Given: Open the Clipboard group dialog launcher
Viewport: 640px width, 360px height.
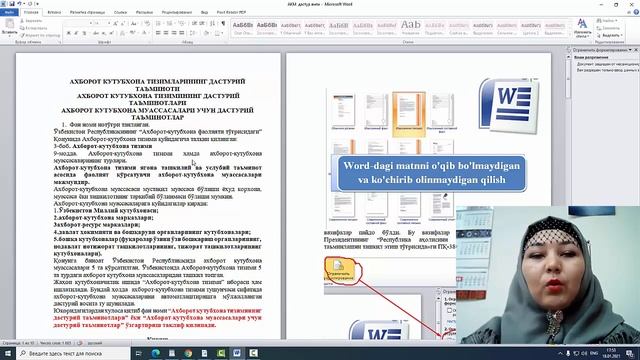Looking at the screenshot, I should 60,42.
